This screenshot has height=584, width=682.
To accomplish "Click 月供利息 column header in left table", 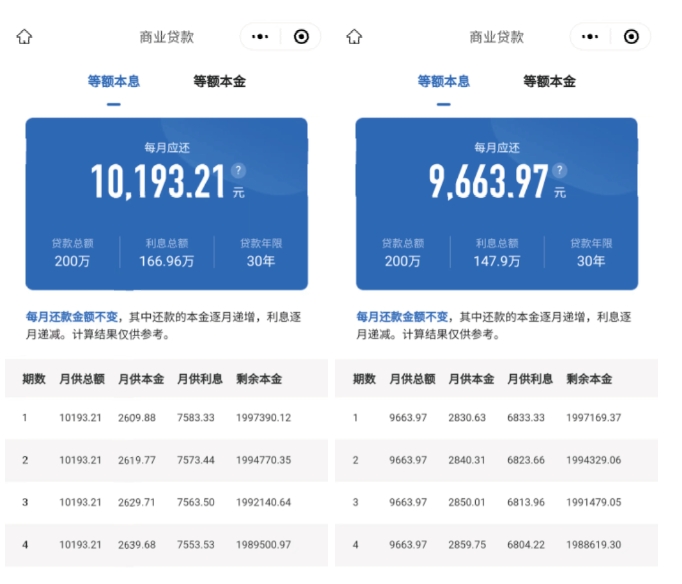I will tap(200, 379).
